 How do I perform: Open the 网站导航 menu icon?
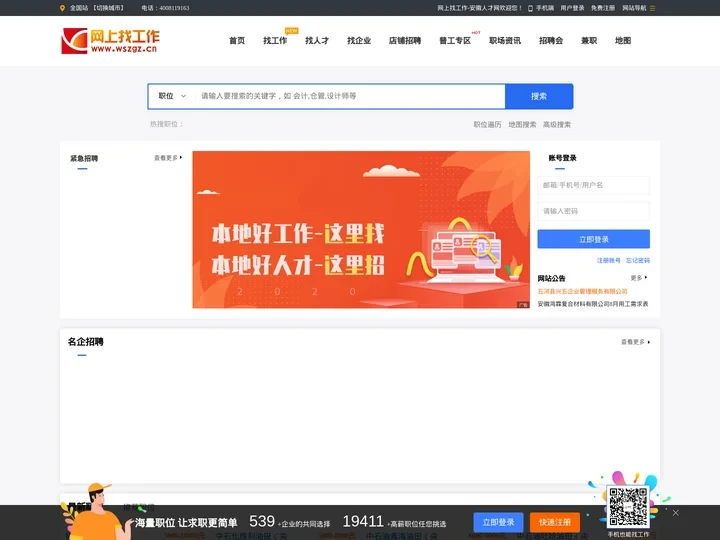coord(652,8)
